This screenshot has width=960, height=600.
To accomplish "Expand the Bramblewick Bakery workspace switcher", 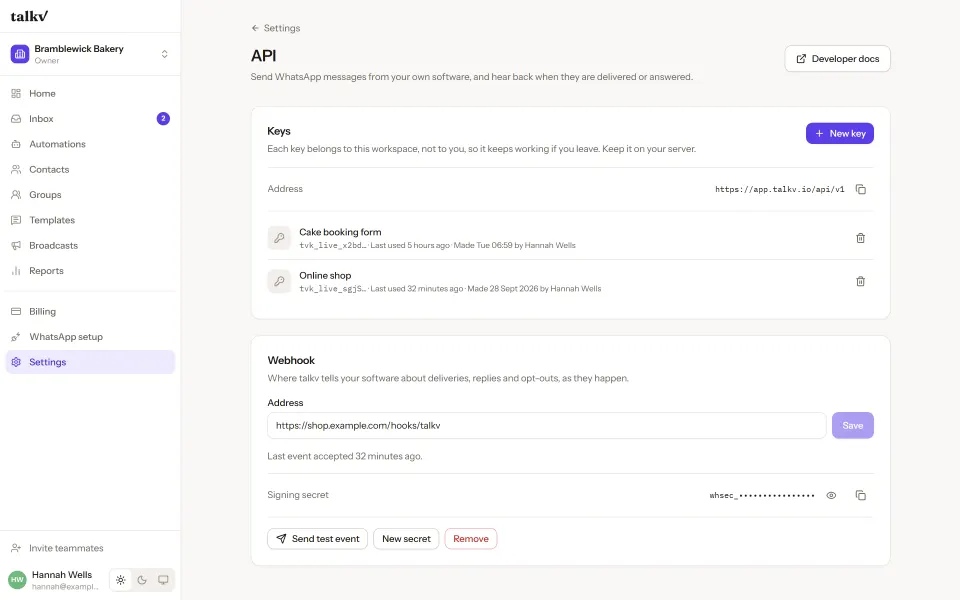I will tap(164, 54).
